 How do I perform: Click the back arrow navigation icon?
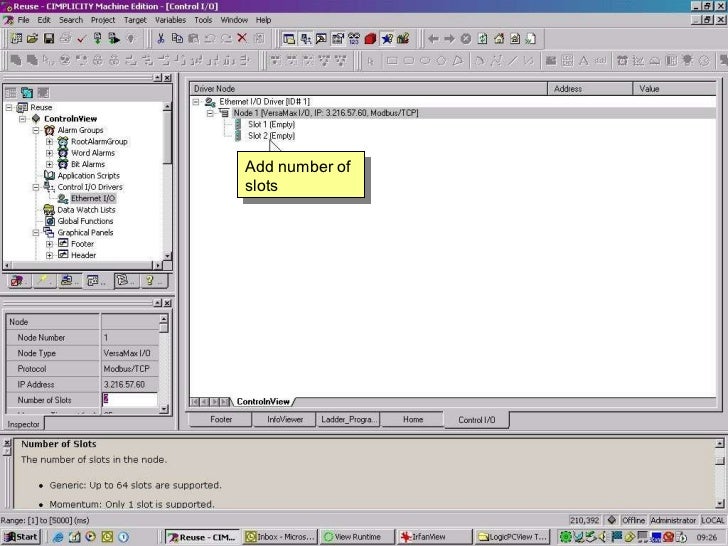click(432, 39)
